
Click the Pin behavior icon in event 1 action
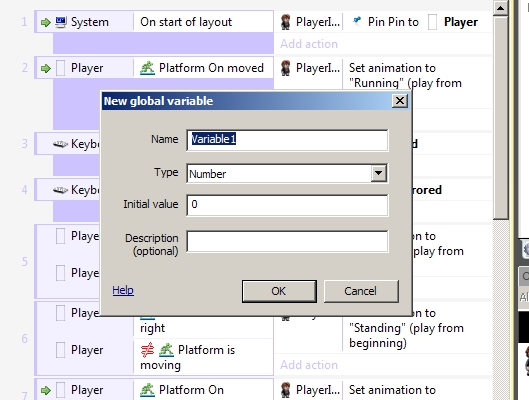pyautogui.click(x=357, y=21)
